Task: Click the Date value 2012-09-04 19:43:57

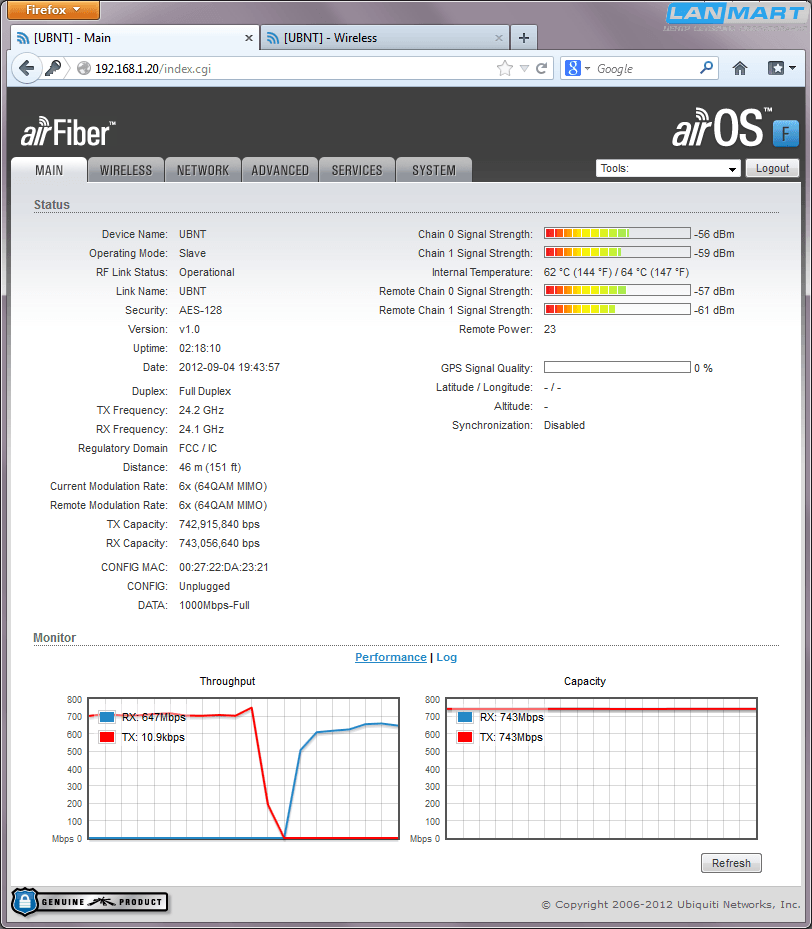Action: (x=229, y=367)
